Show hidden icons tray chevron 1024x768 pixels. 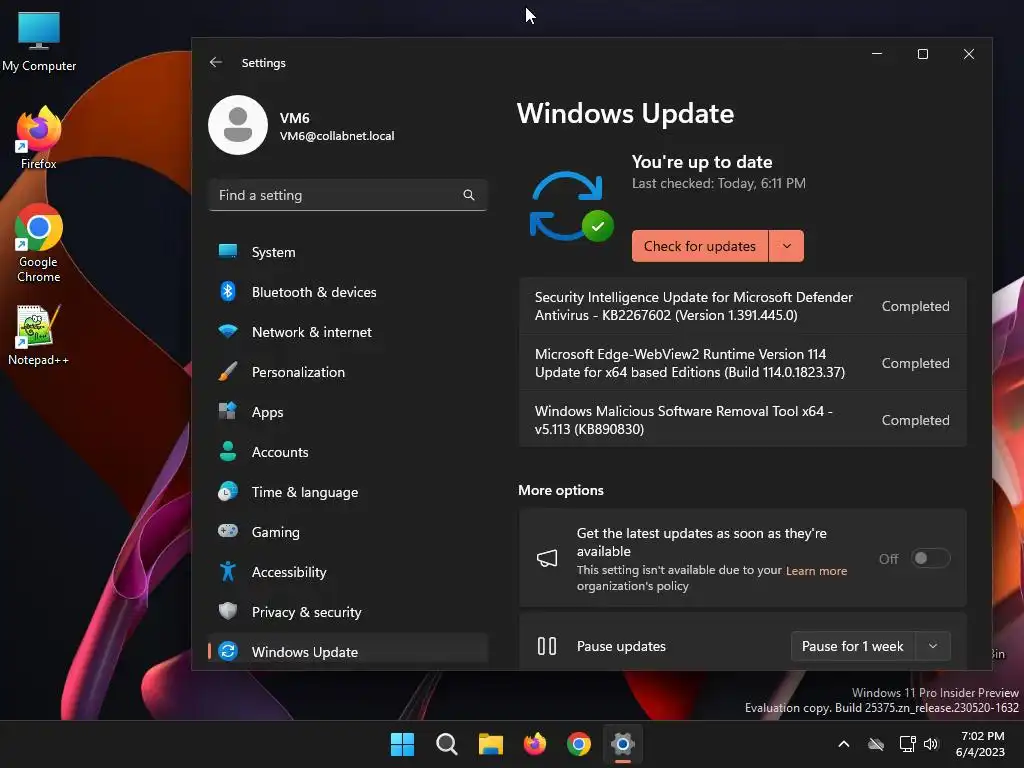844,744
